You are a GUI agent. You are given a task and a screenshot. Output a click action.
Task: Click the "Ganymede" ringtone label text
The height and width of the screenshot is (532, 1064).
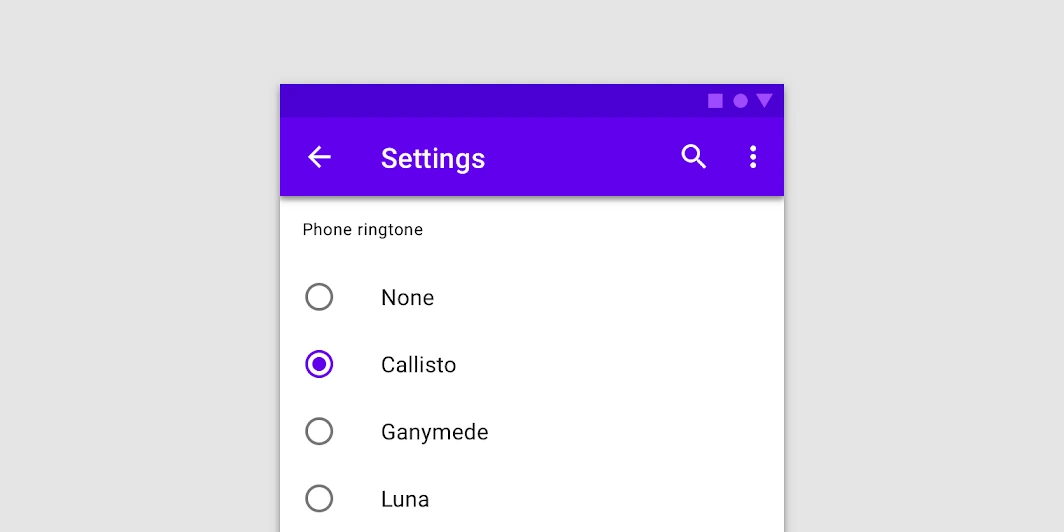pos(434,432)
